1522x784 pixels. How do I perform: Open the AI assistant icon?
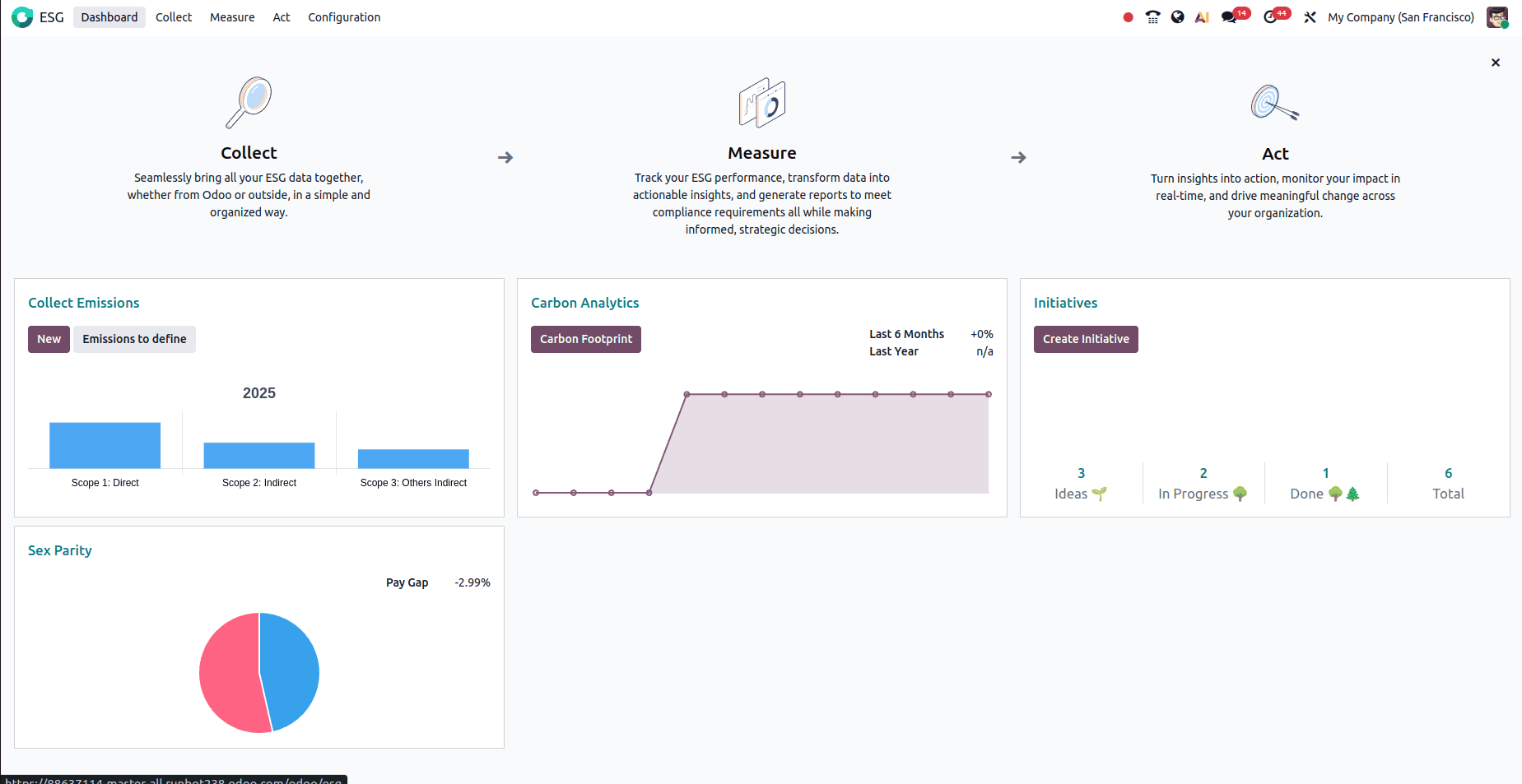(1202, 17)
